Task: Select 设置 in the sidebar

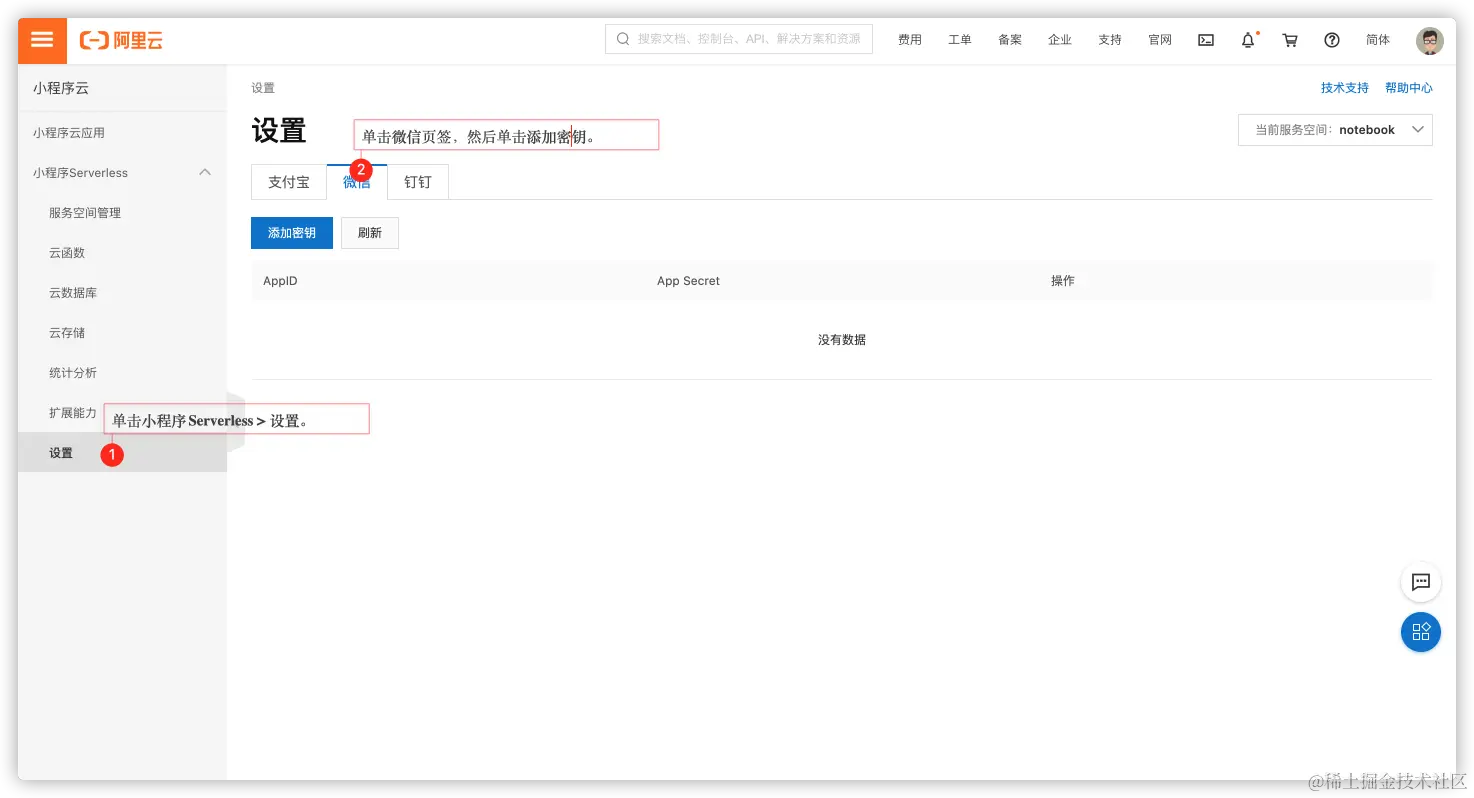Action: coord(122,453)
